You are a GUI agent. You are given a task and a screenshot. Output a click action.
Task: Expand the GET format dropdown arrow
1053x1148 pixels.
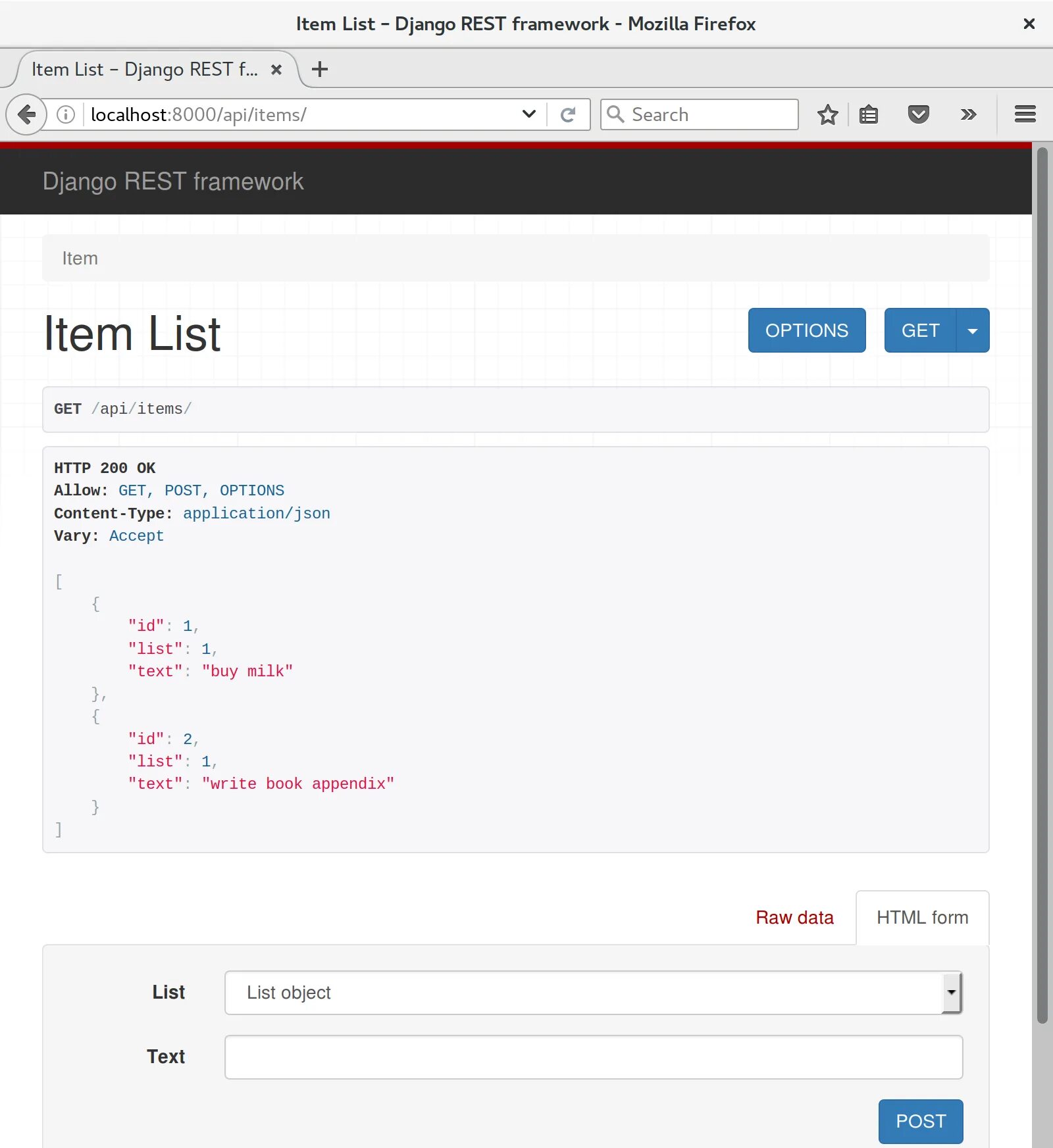(973, 330)
